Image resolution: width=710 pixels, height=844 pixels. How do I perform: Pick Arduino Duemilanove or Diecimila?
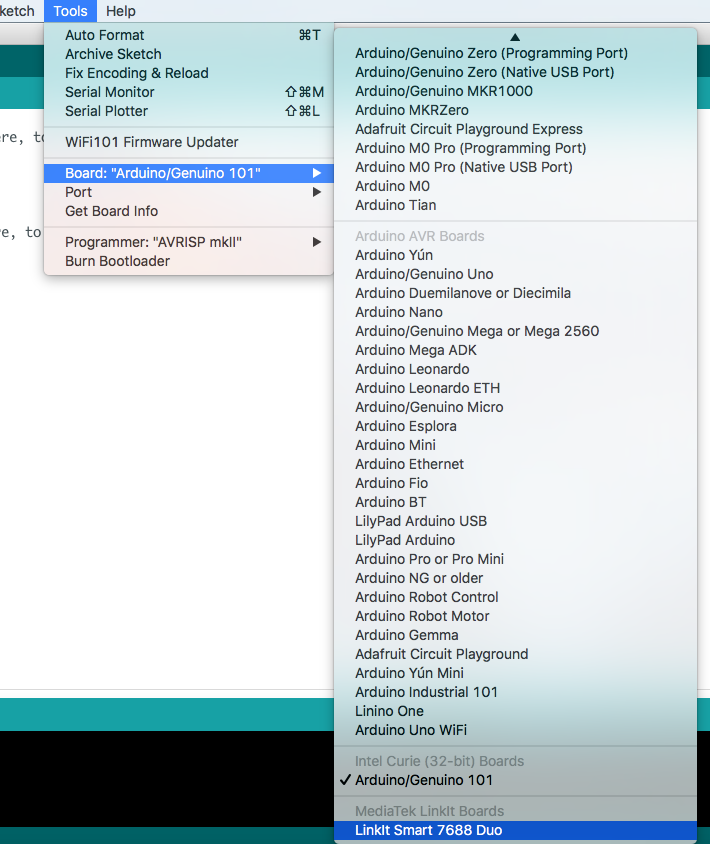click(x=515, y=293)
